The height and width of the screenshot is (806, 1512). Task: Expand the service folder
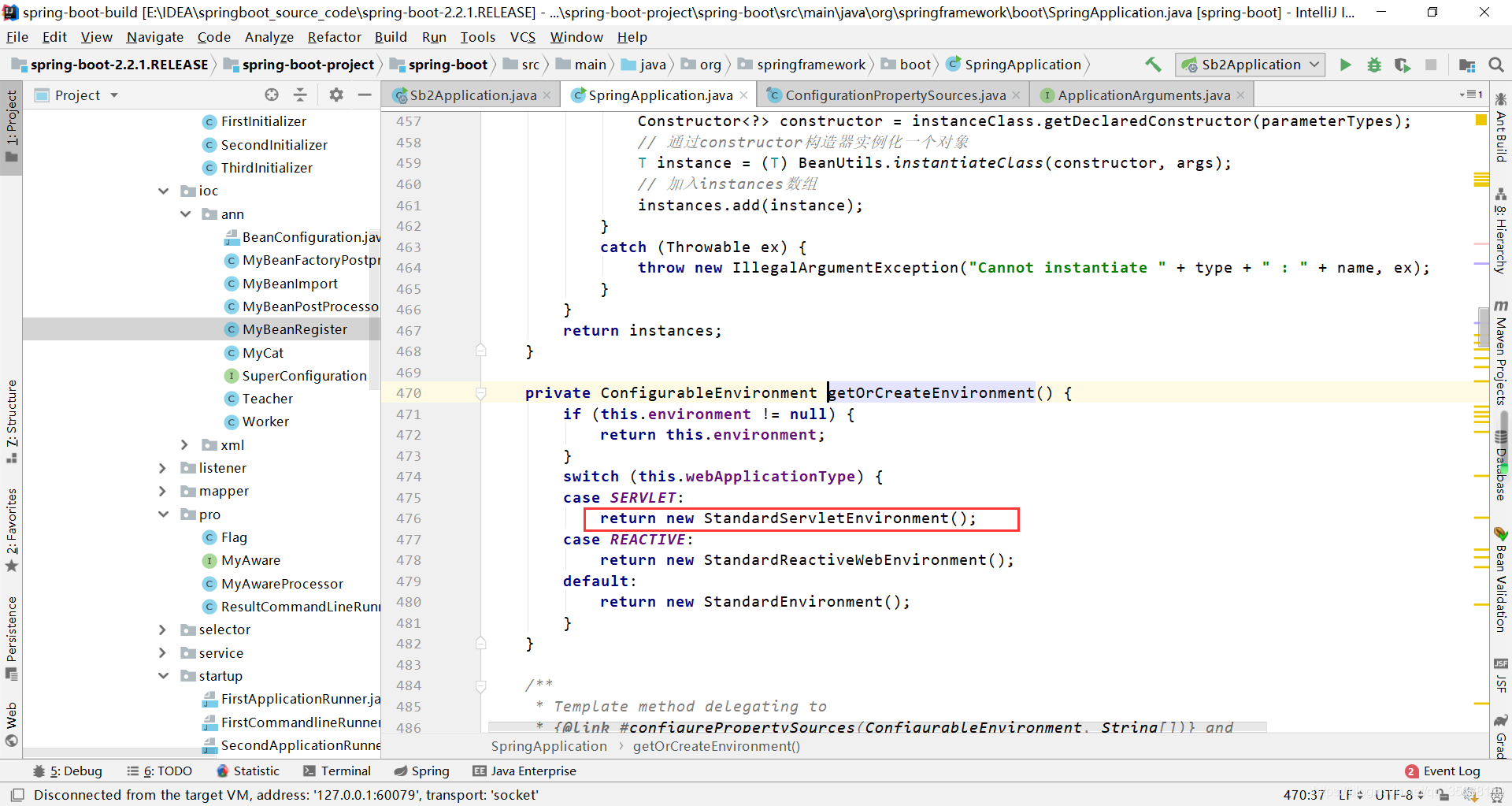pos(163,653)
